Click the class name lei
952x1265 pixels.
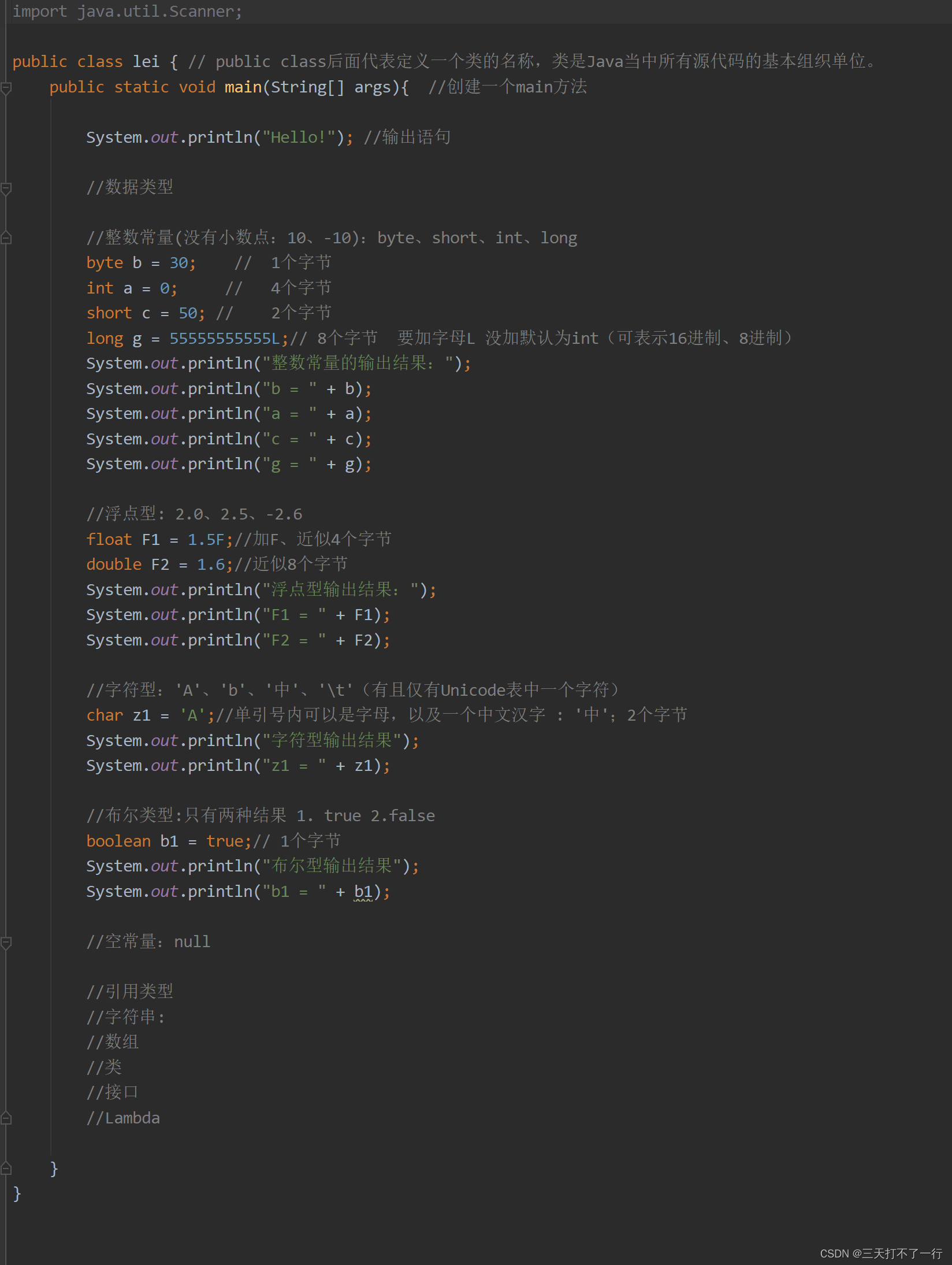point(146,61)
